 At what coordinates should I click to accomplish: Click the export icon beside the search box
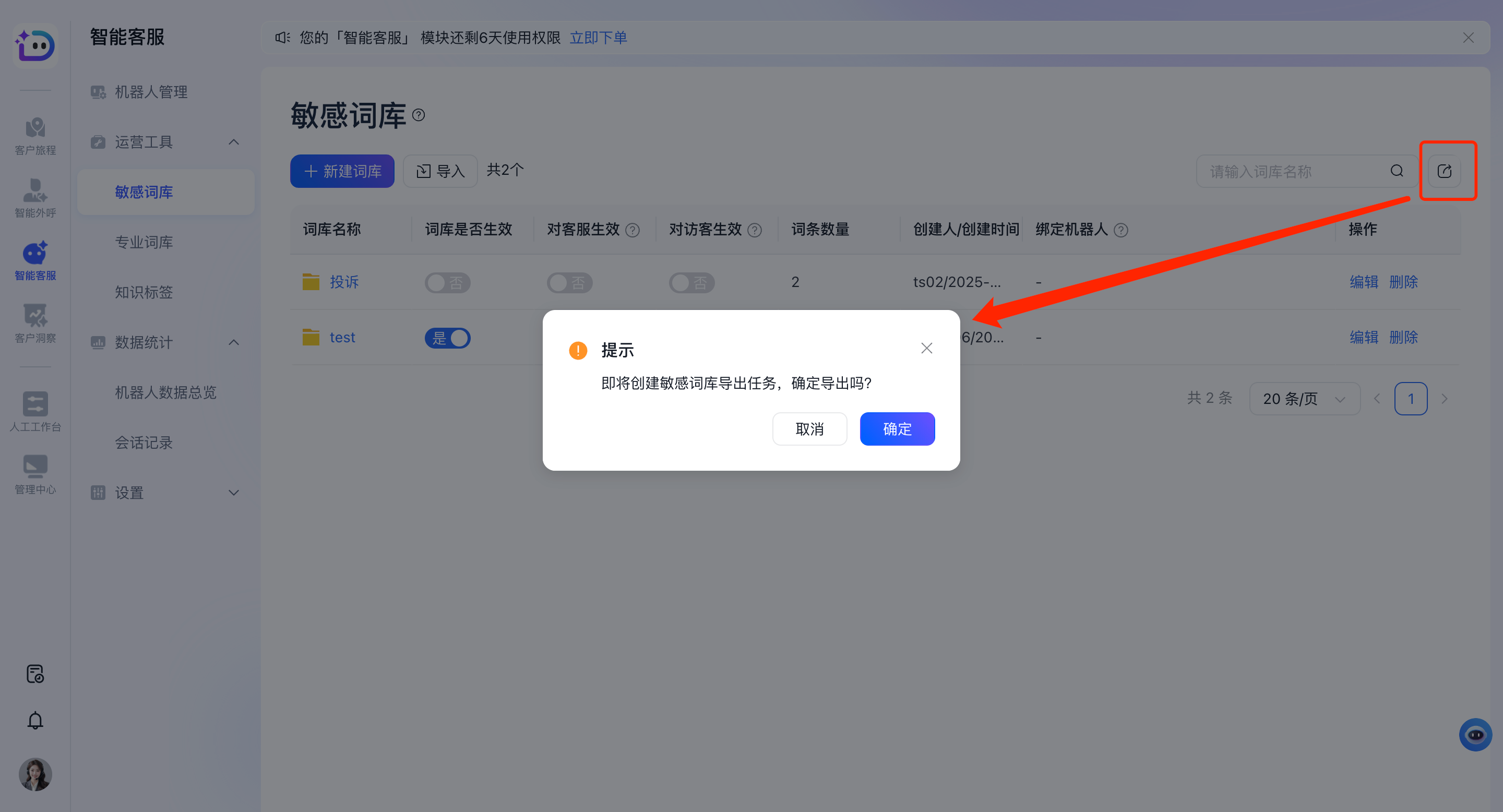pos(1445,170)
